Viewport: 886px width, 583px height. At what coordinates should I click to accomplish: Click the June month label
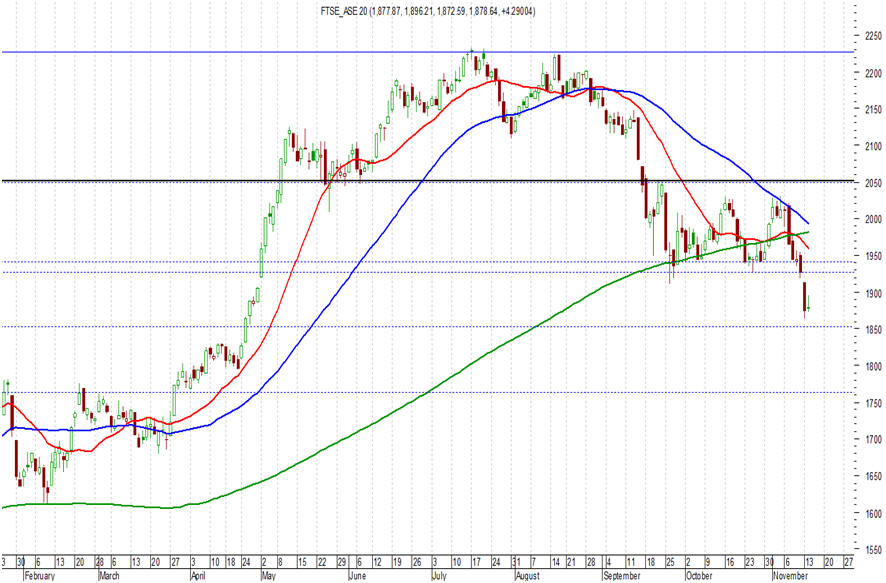[x=358, y=576]
